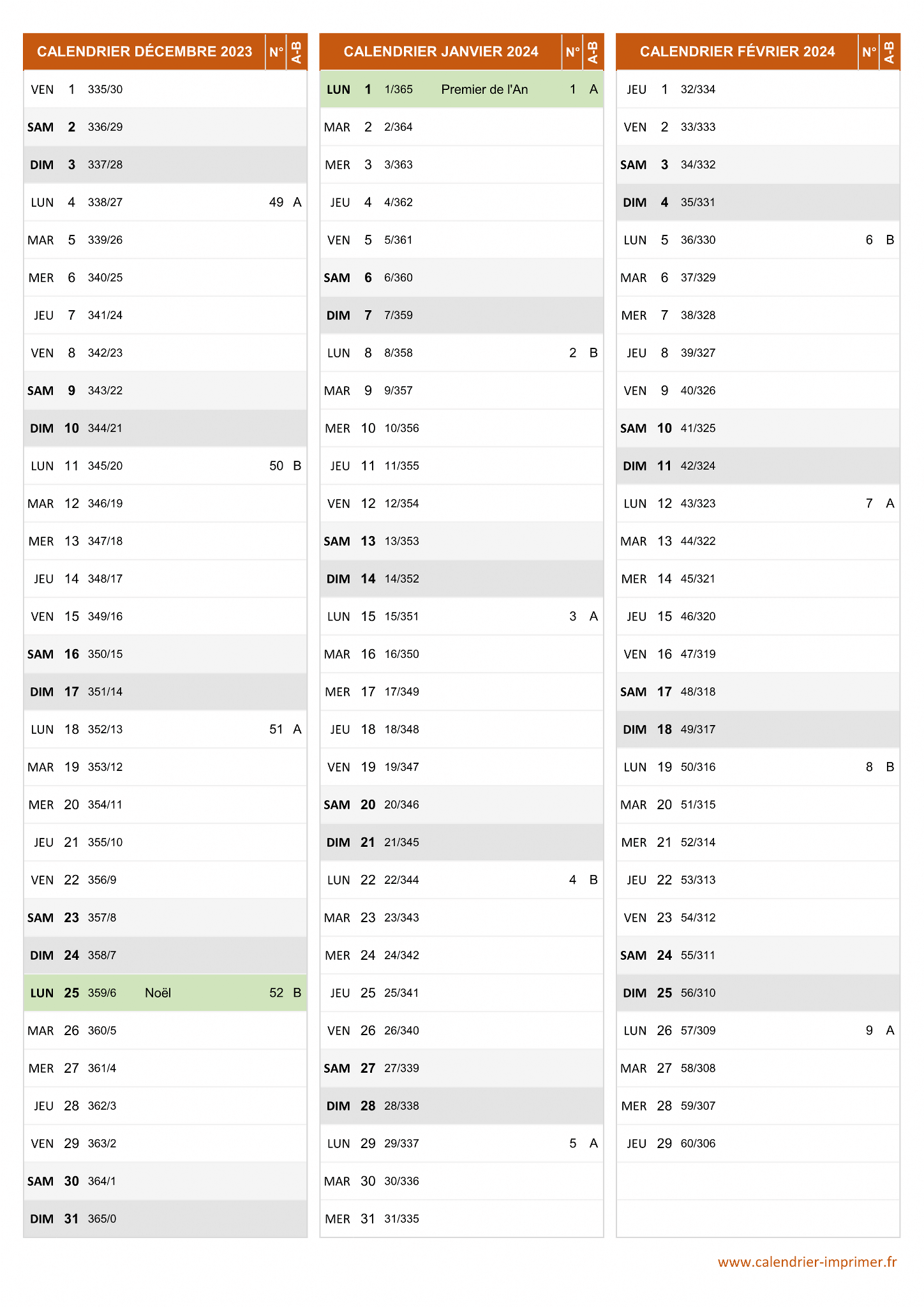Click the Premier de l'An row

461,89
